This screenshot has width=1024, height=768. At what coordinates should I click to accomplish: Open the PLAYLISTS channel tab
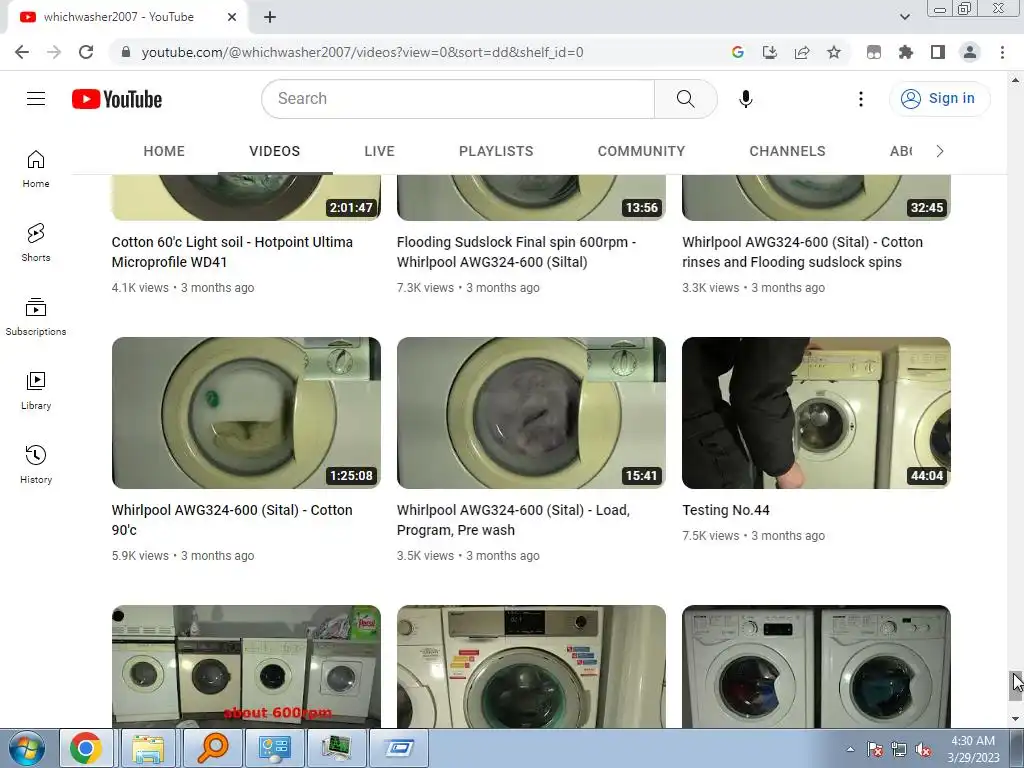pos(496,152)
